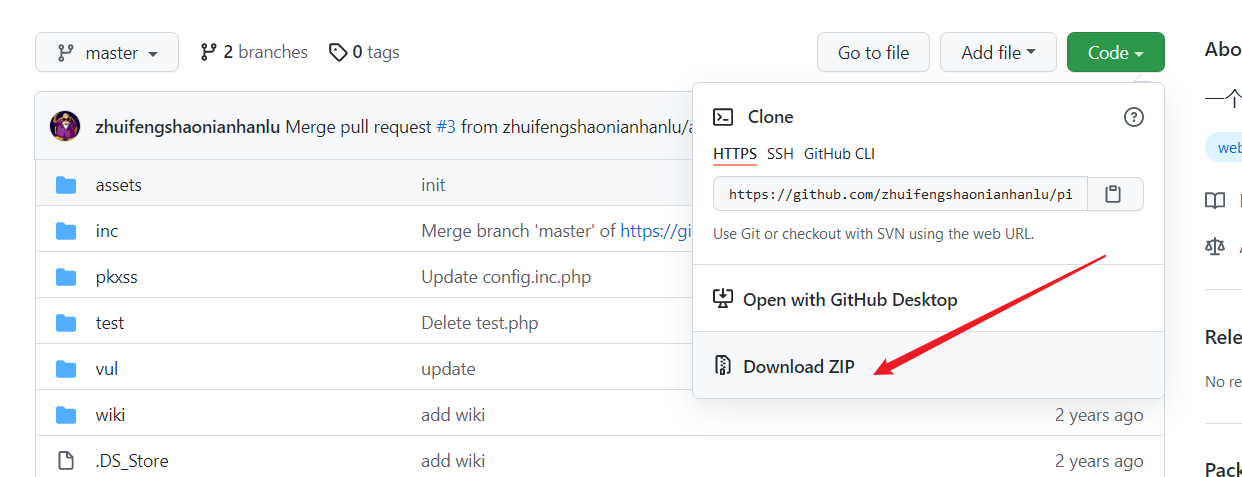Select the SSH clone tab
This screenshot has width=1242, height=477.
[x=780, y=154]
